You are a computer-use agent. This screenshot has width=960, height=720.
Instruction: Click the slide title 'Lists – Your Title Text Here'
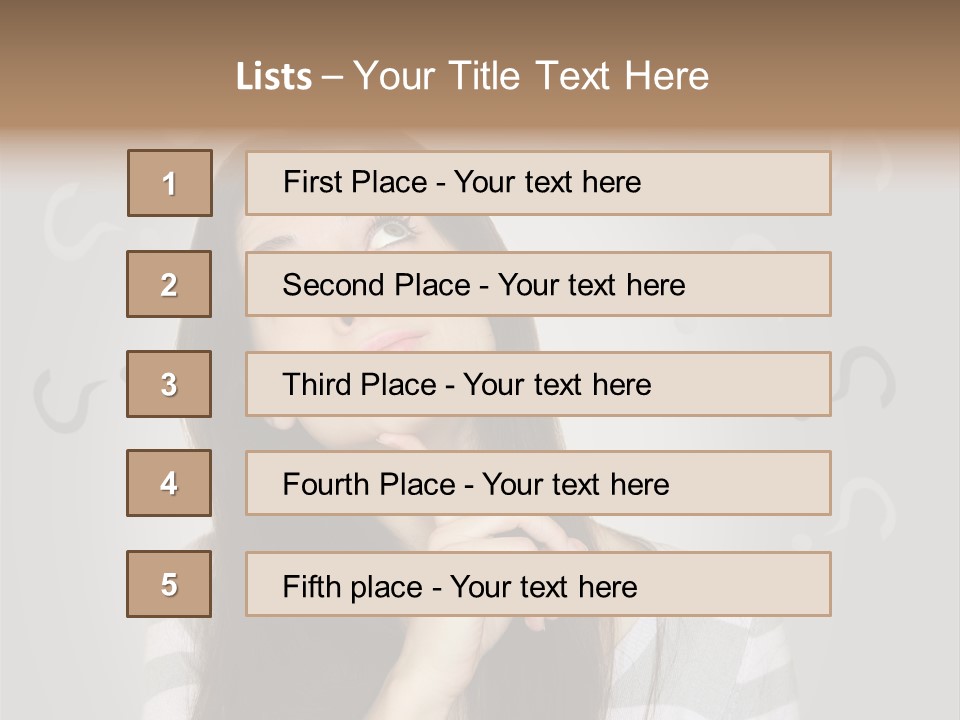(472, 76)
